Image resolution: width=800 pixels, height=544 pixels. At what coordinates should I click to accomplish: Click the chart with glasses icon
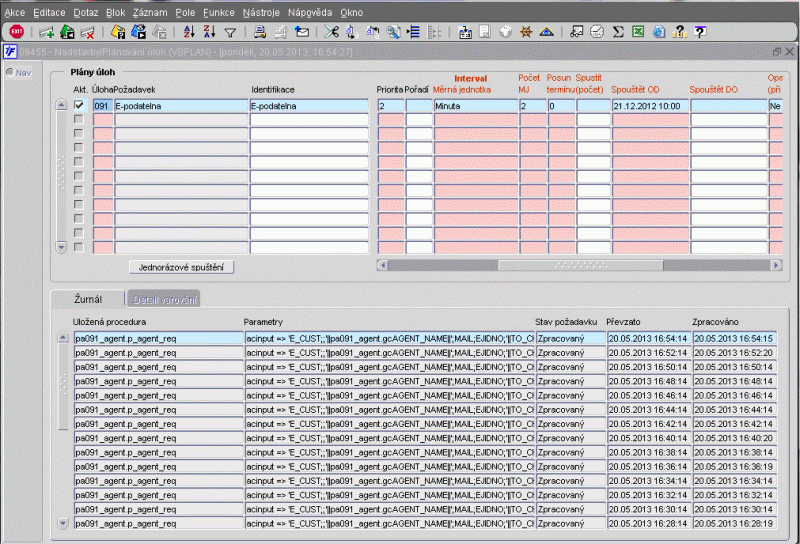[577, 32]
